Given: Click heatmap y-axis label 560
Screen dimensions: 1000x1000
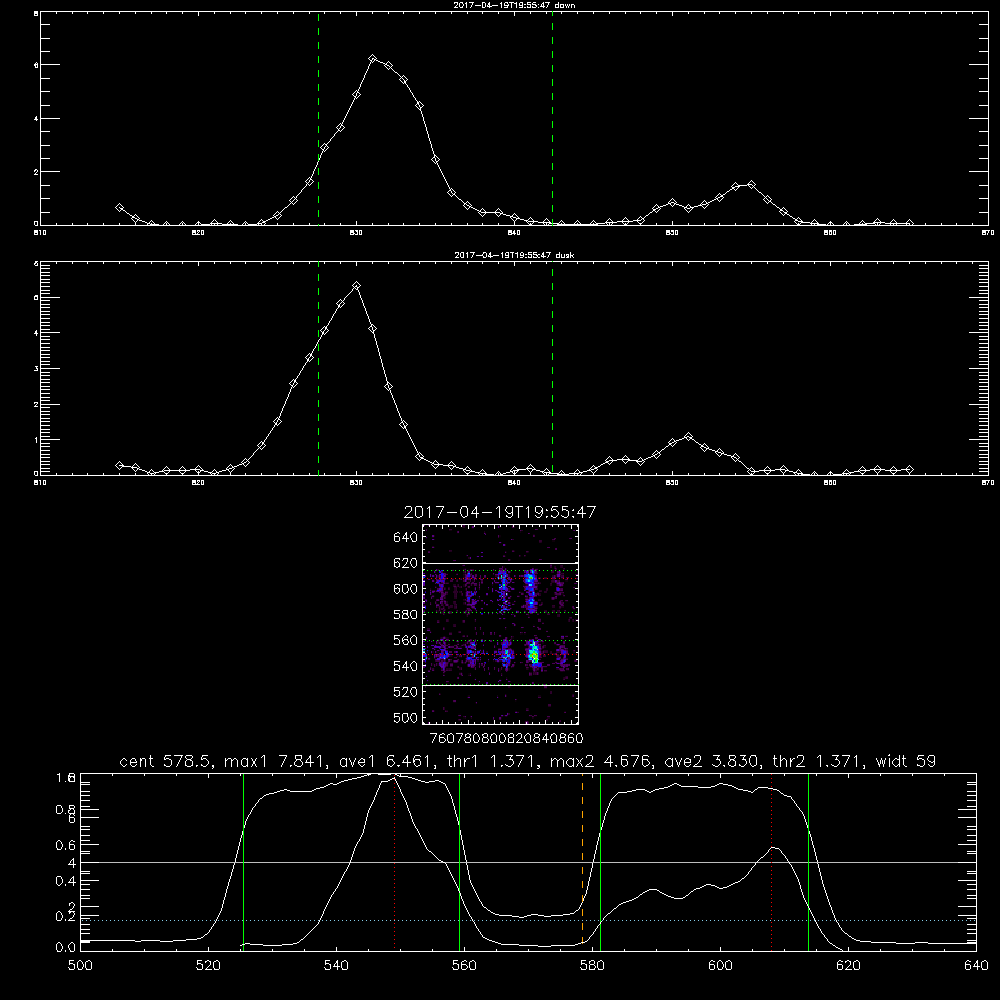Looking at the screenshot, I should coord(406,640).
